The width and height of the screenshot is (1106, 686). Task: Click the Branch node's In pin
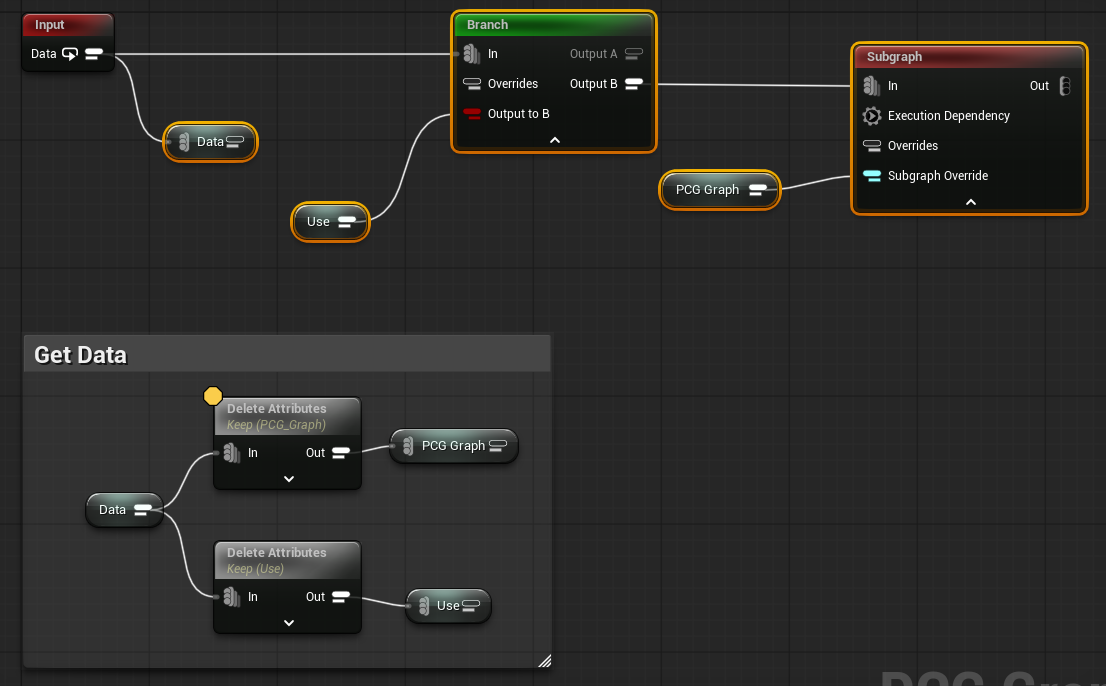click(472, 54)
